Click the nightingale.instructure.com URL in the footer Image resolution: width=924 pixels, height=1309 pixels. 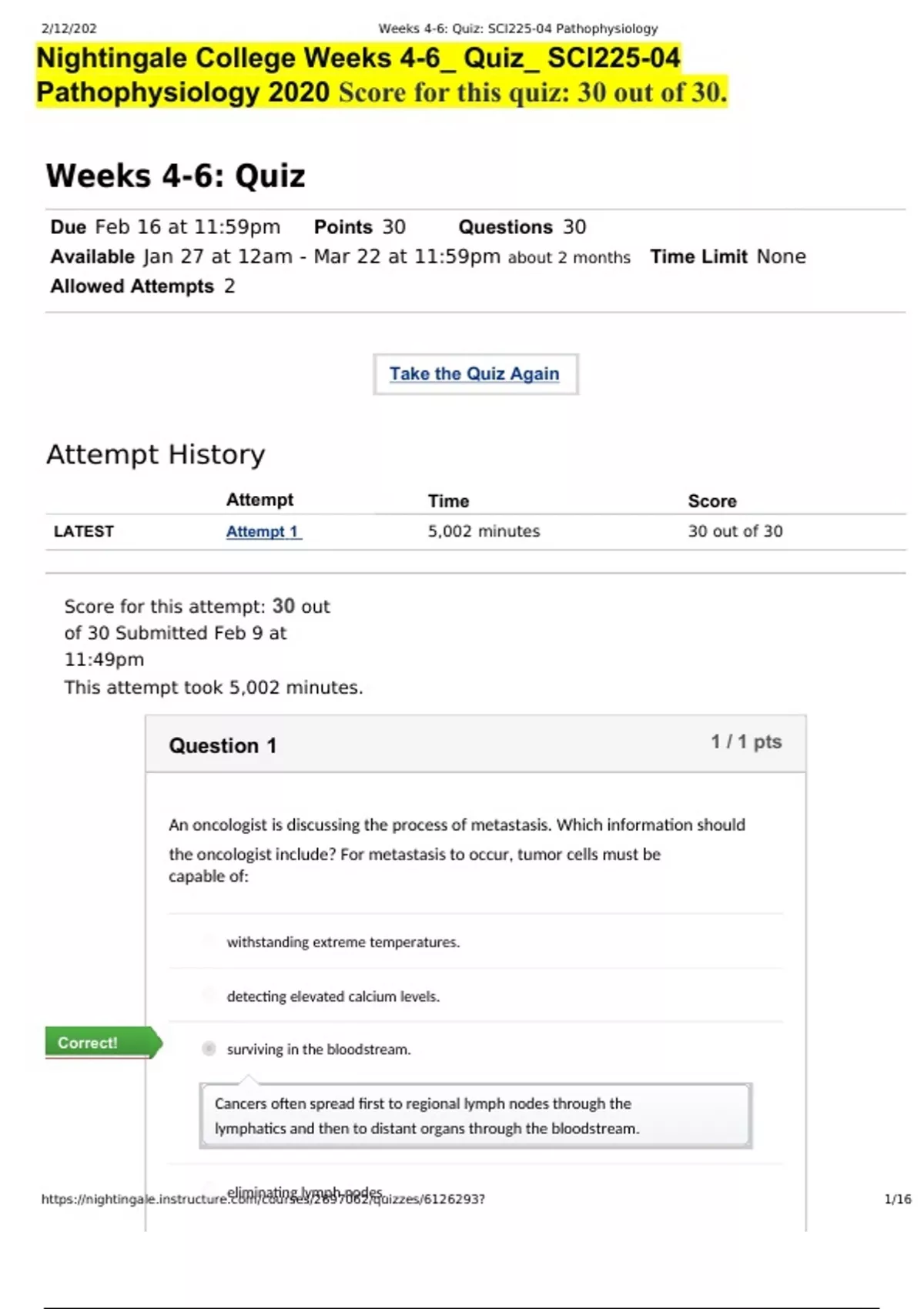[x=263, y=1199]
